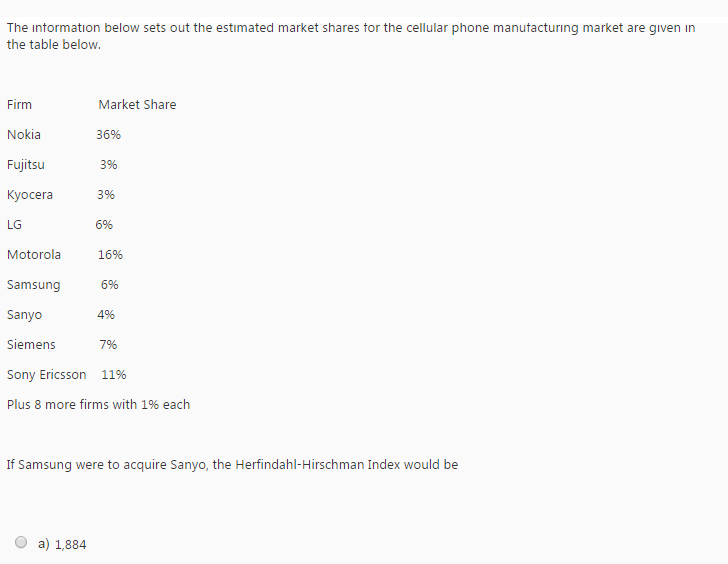Click the Market Share column header
The width and height of the screenshot is (728, 564).
click(x=137, y=104)
